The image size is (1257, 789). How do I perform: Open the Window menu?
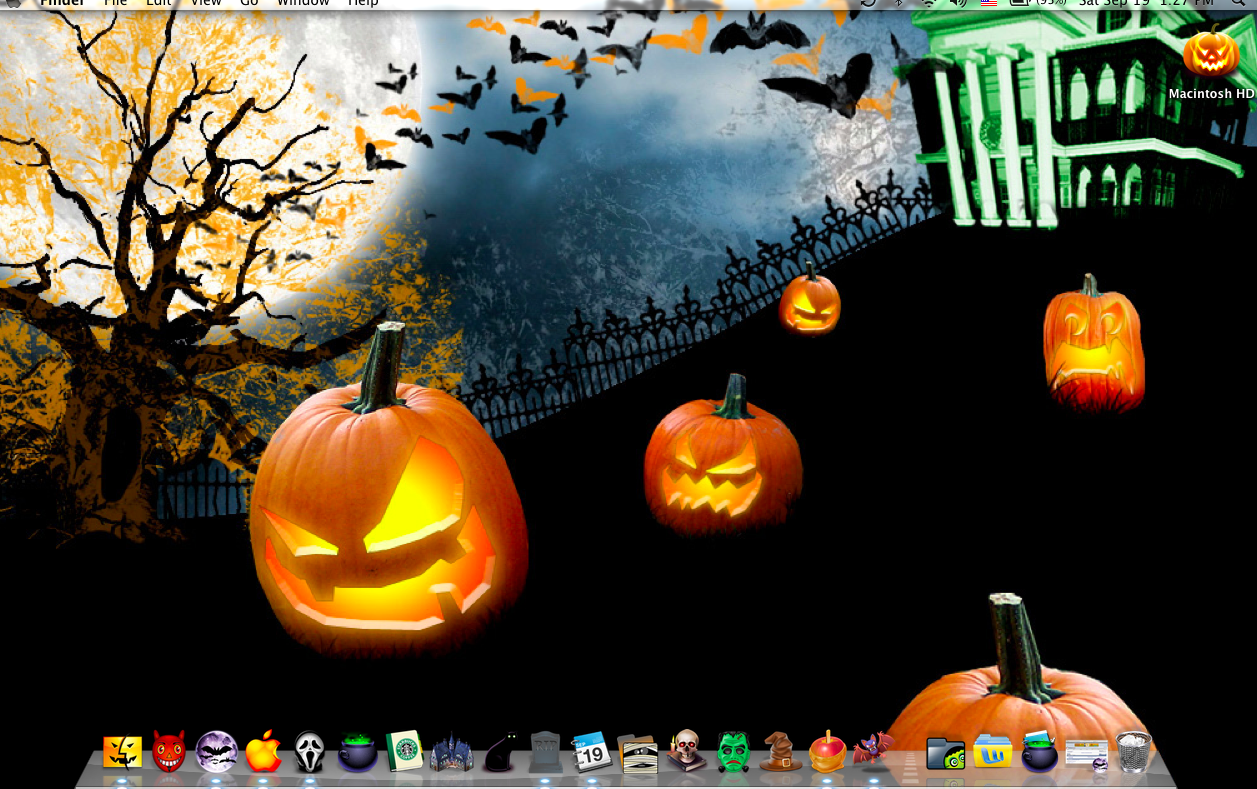(x=303, y=3)
